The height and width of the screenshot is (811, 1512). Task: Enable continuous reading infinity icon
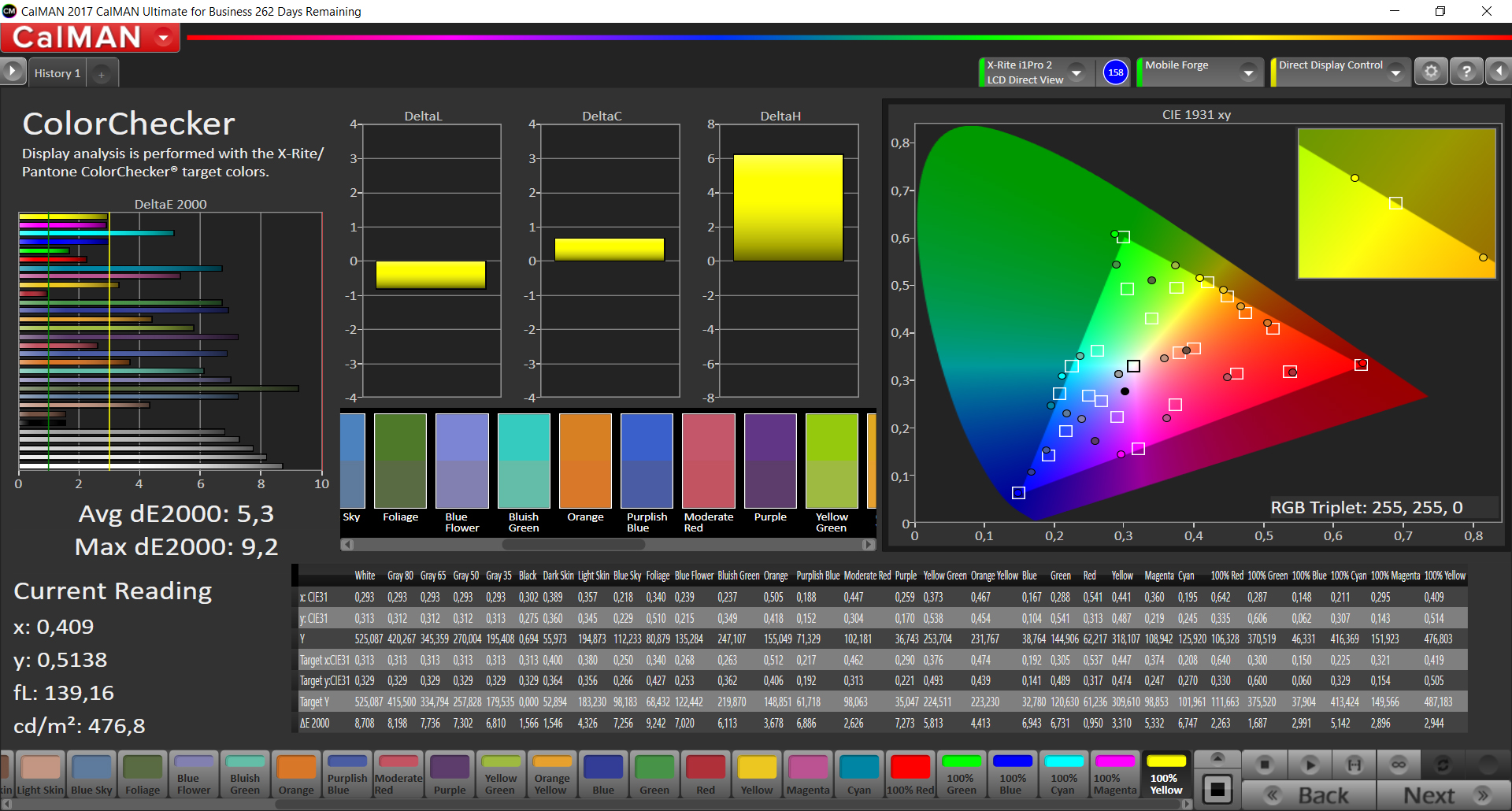coord(1399,765)
